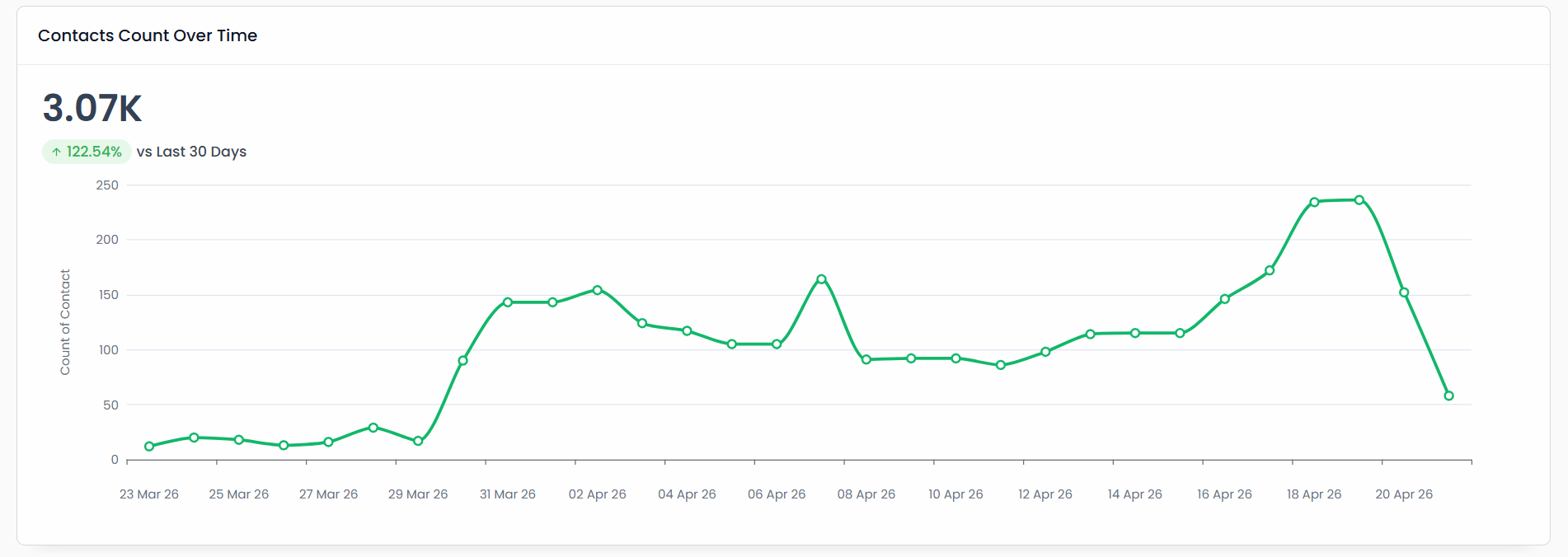This screenshot has width=1568, height=557.
Task: Click the data point above 16 Apr 26
Action: click(1225, 299)
